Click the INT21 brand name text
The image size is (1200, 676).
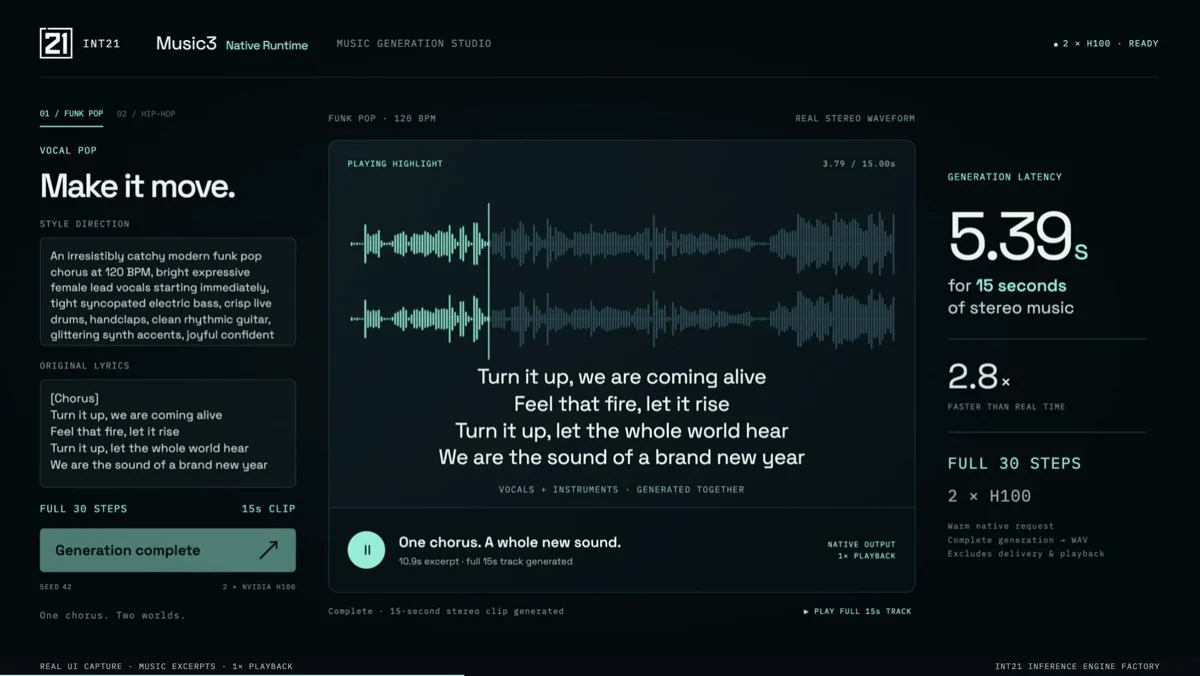click(102, 44)
